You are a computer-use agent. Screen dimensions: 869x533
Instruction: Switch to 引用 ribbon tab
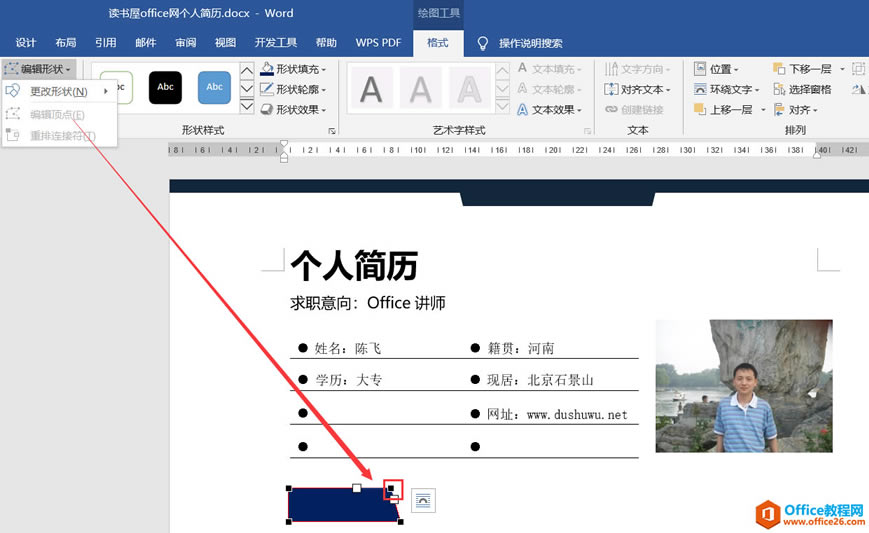pyautogui.click(x=105, y=43)
